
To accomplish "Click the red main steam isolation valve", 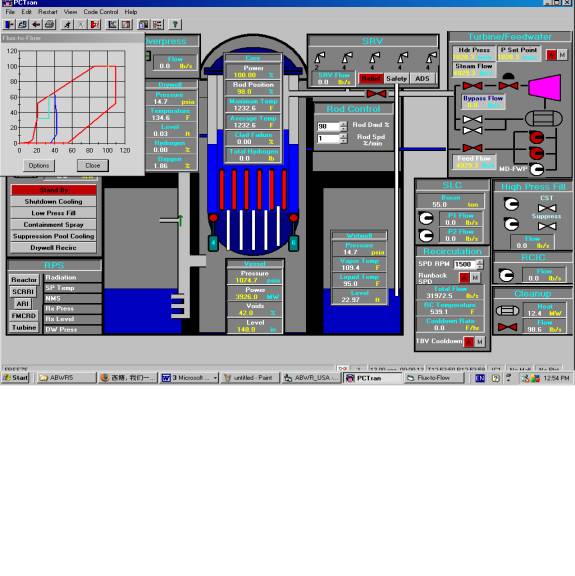I will pos(376,94).
